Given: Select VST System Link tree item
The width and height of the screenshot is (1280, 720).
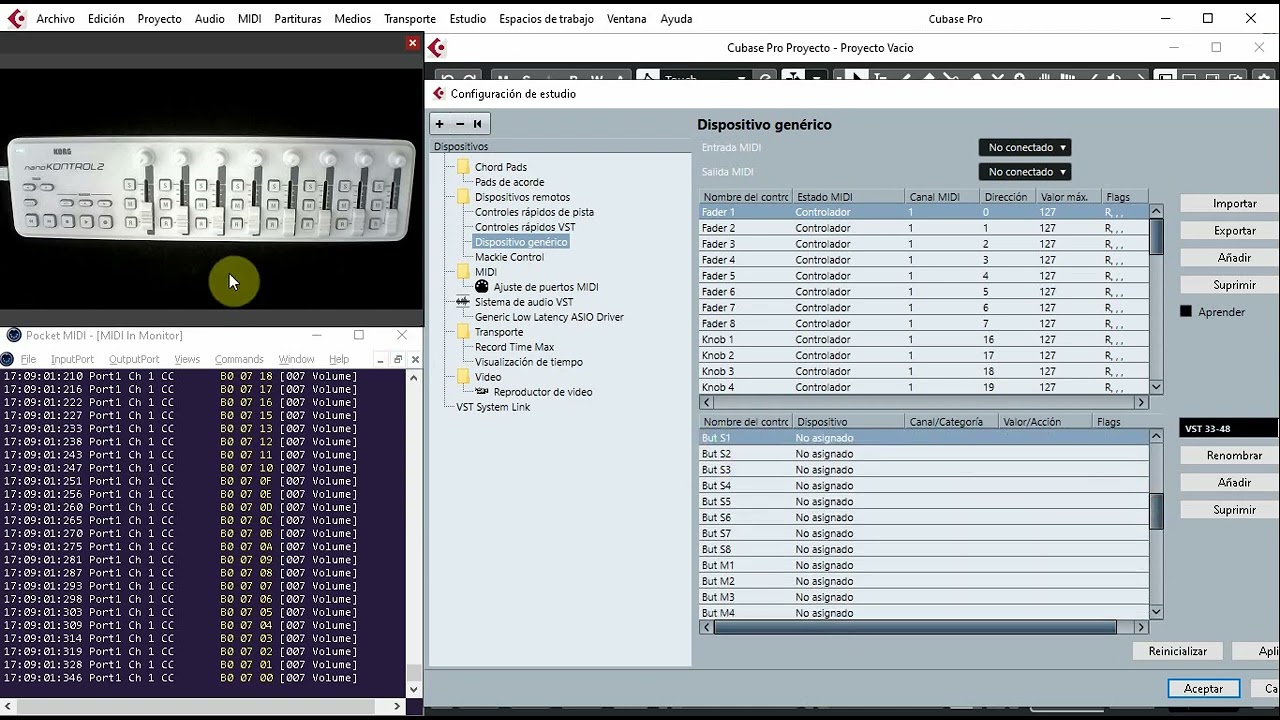Looking at the screenshot, I should pos(493,407).
